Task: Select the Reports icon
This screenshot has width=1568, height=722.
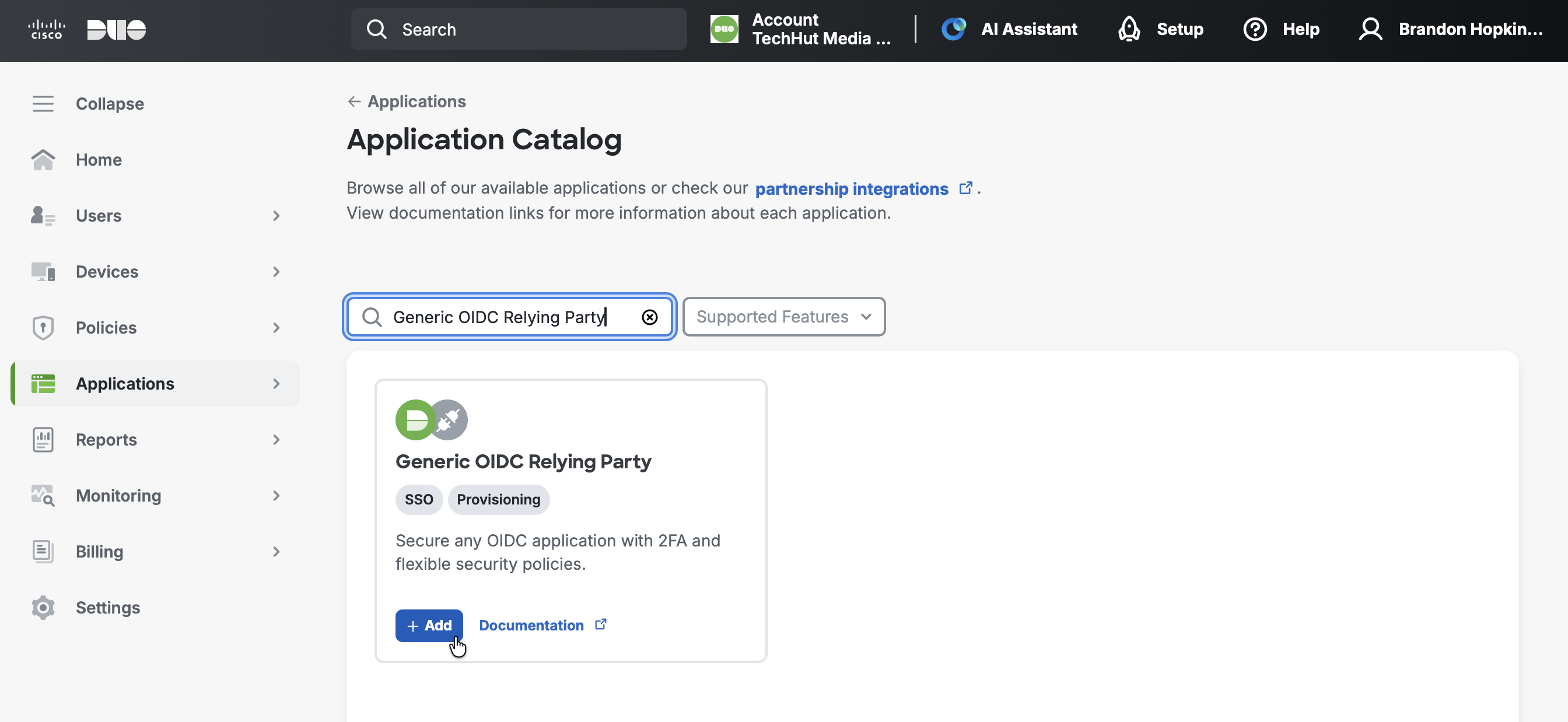Action: pyautogui.click(x=43, y=439)
